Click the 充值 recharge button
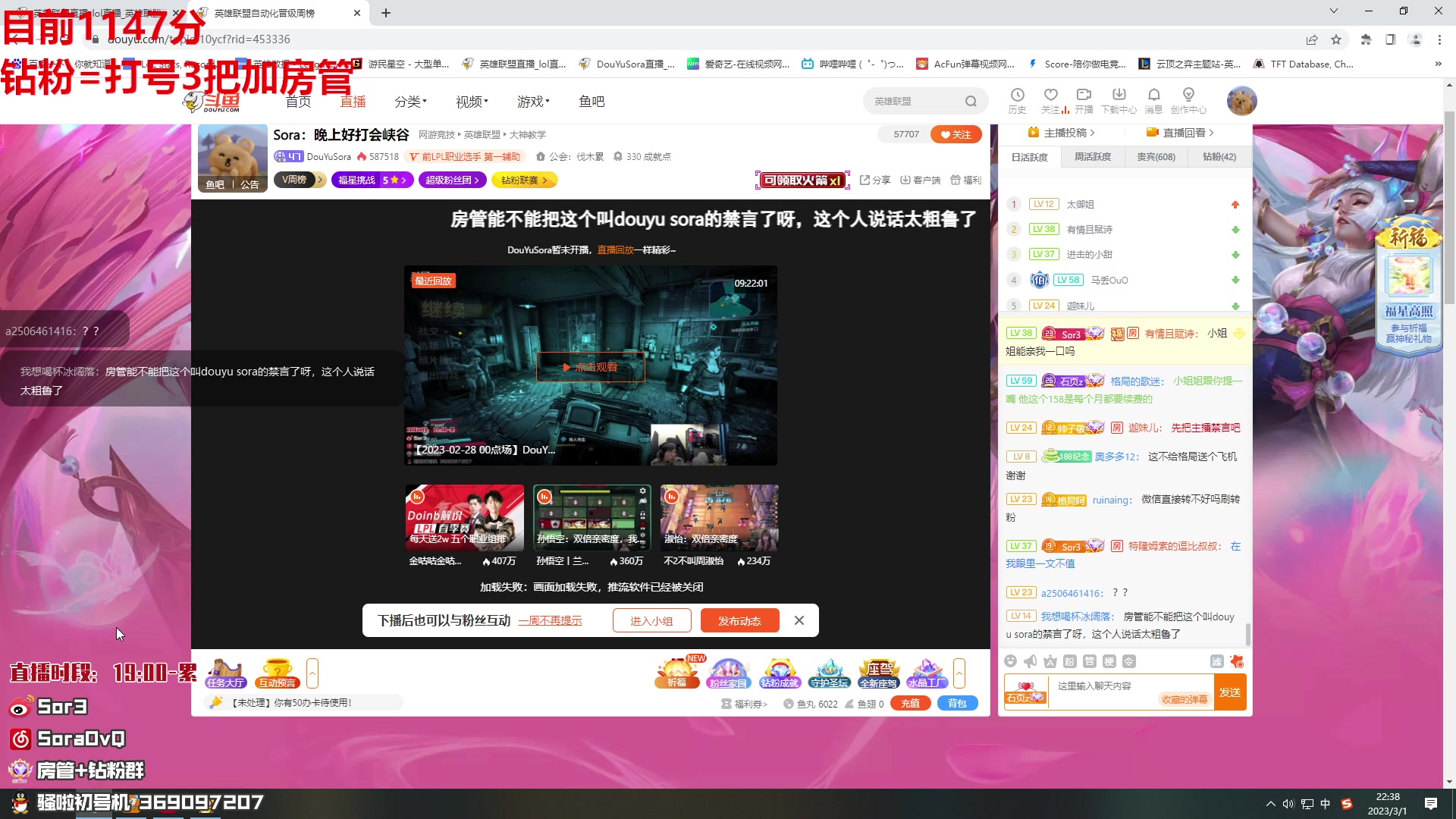 (910, 703)
